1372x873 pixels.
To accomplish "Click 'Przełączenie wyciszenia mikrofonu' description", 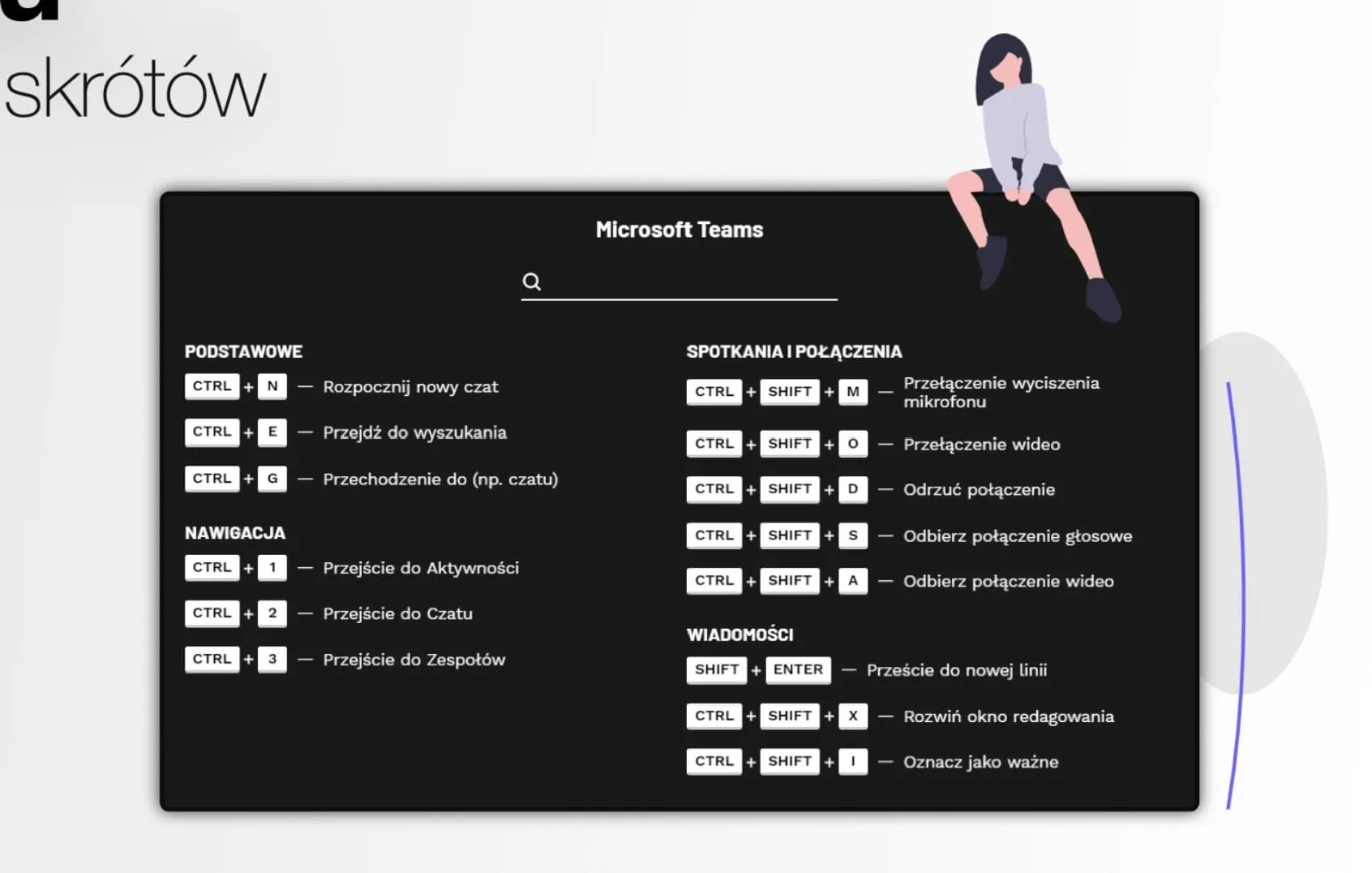I will [x=1001, y=392].
